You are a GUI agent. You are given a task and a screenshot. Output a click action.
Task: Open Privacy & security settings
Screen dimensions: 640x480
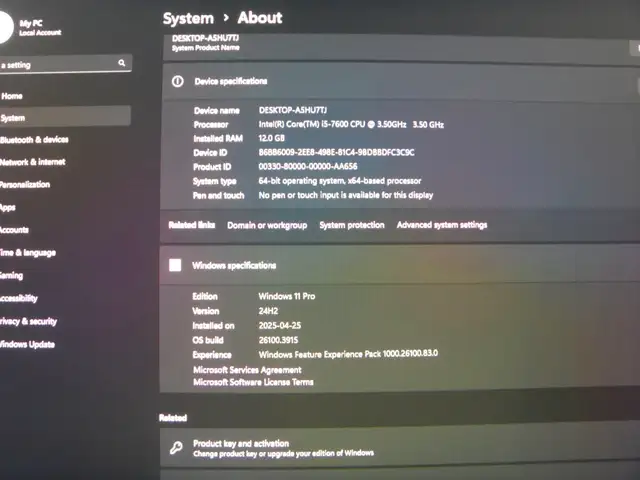click(x=28, y=321)
